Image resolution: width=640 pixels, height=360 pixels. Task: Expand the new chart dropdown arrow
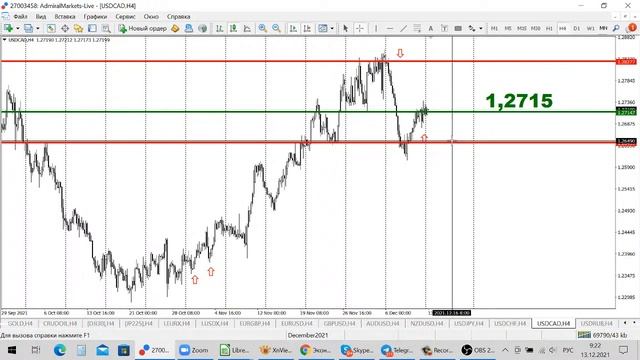pyautogui.click(x=18, y=28)
